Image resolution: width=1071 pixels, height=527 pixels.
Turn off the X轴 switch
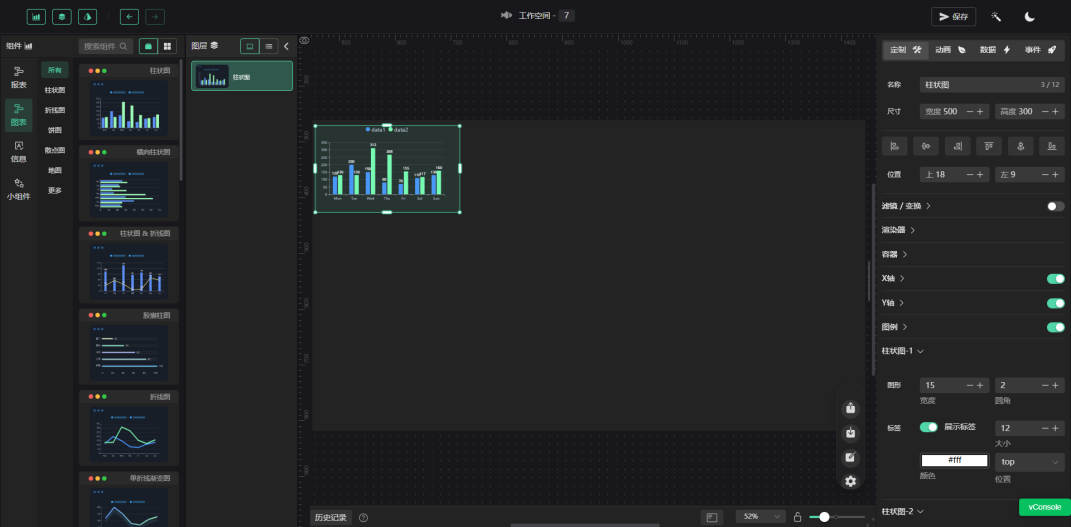point(1055,279)
